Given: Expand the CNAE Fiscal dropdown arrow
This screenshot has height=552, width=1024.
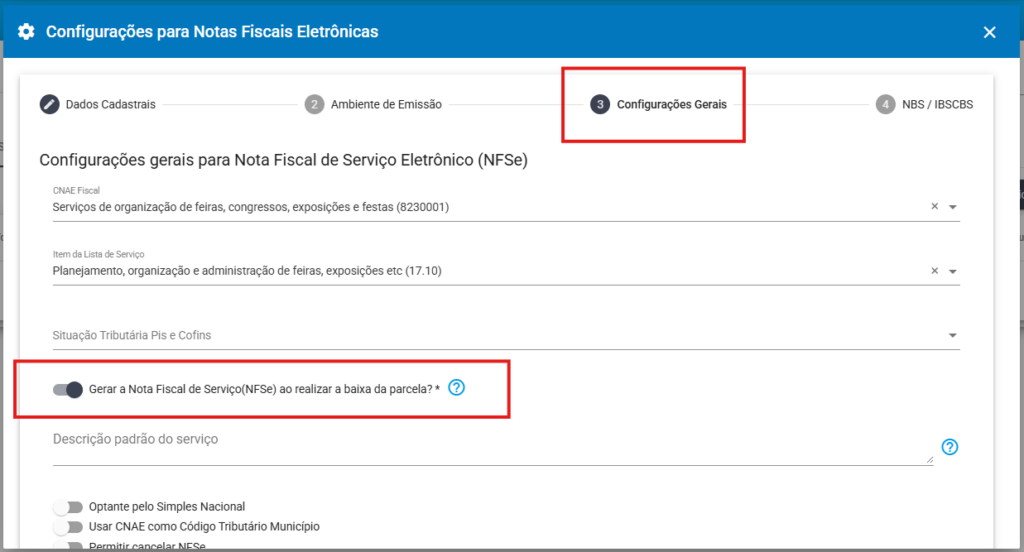Looking at the screenshot, I should (953, 207).
